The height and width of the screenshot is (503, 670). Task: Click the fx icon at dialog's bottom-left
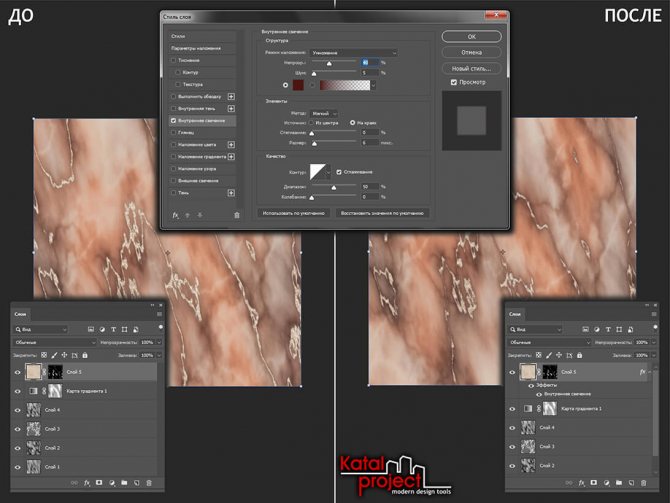click(x=175, y=214)
